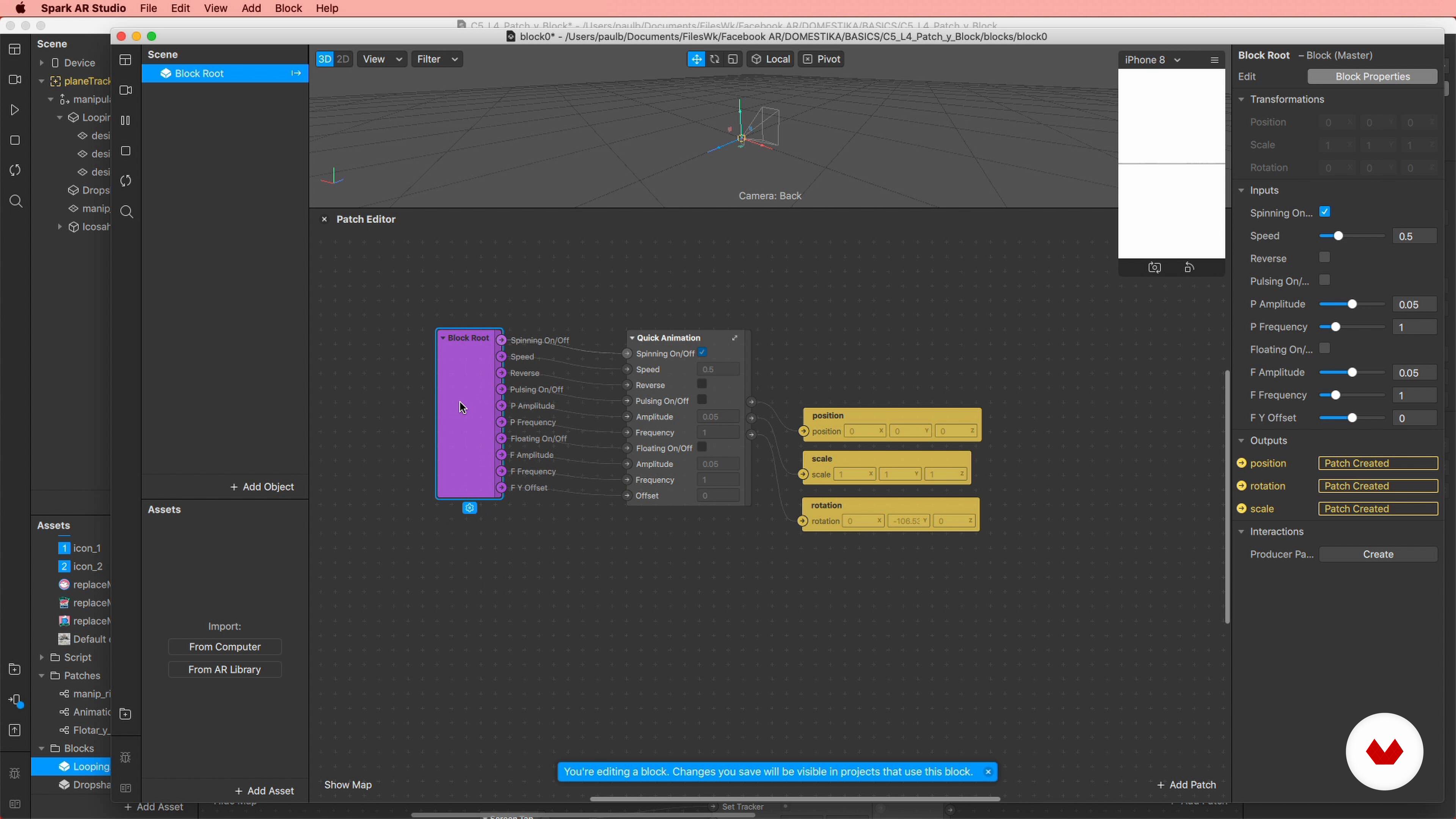Click the bug debug icon in block window sidebar

(126, 758)
